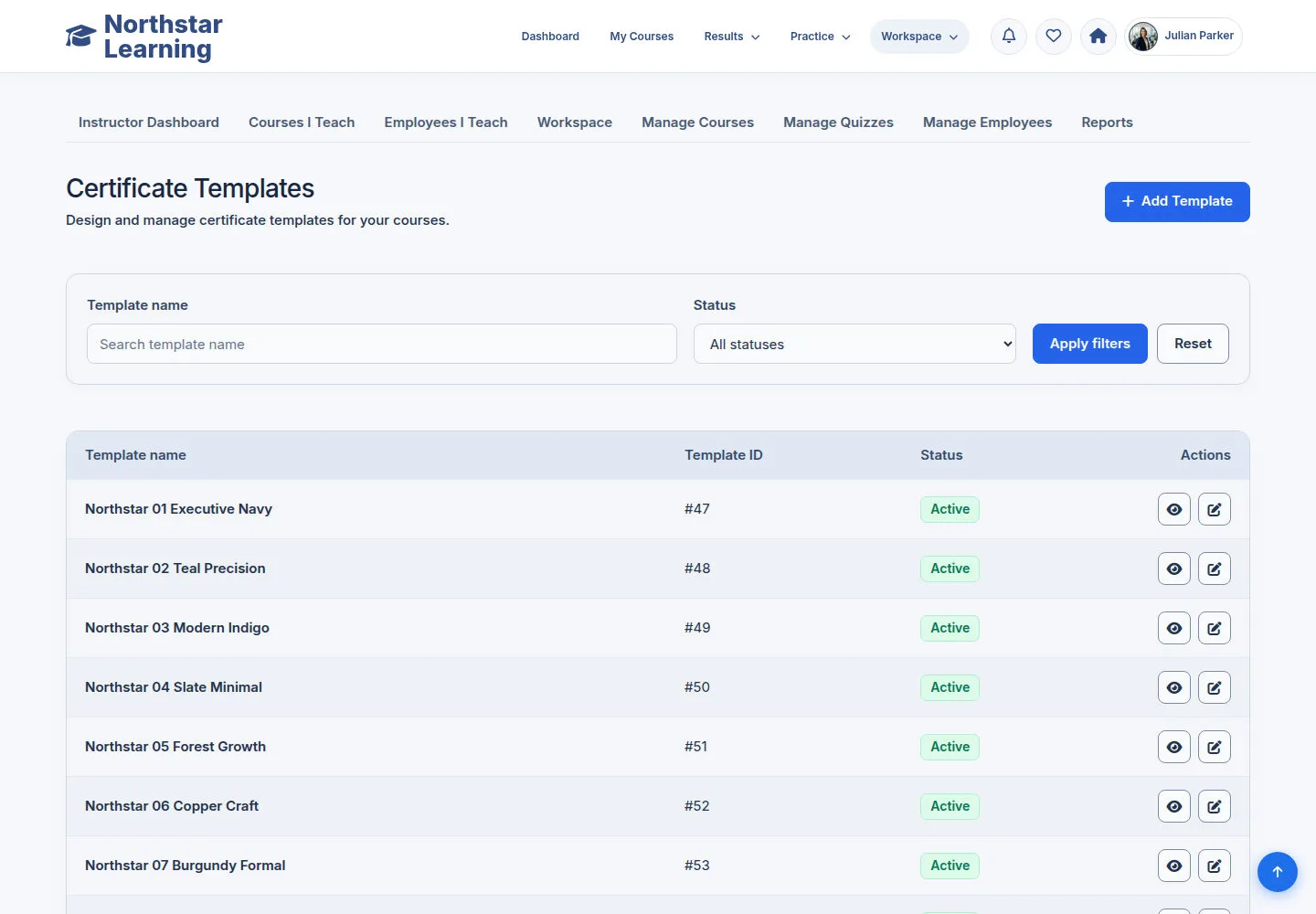Open the notifications bell icon

tap(1009, 37)
